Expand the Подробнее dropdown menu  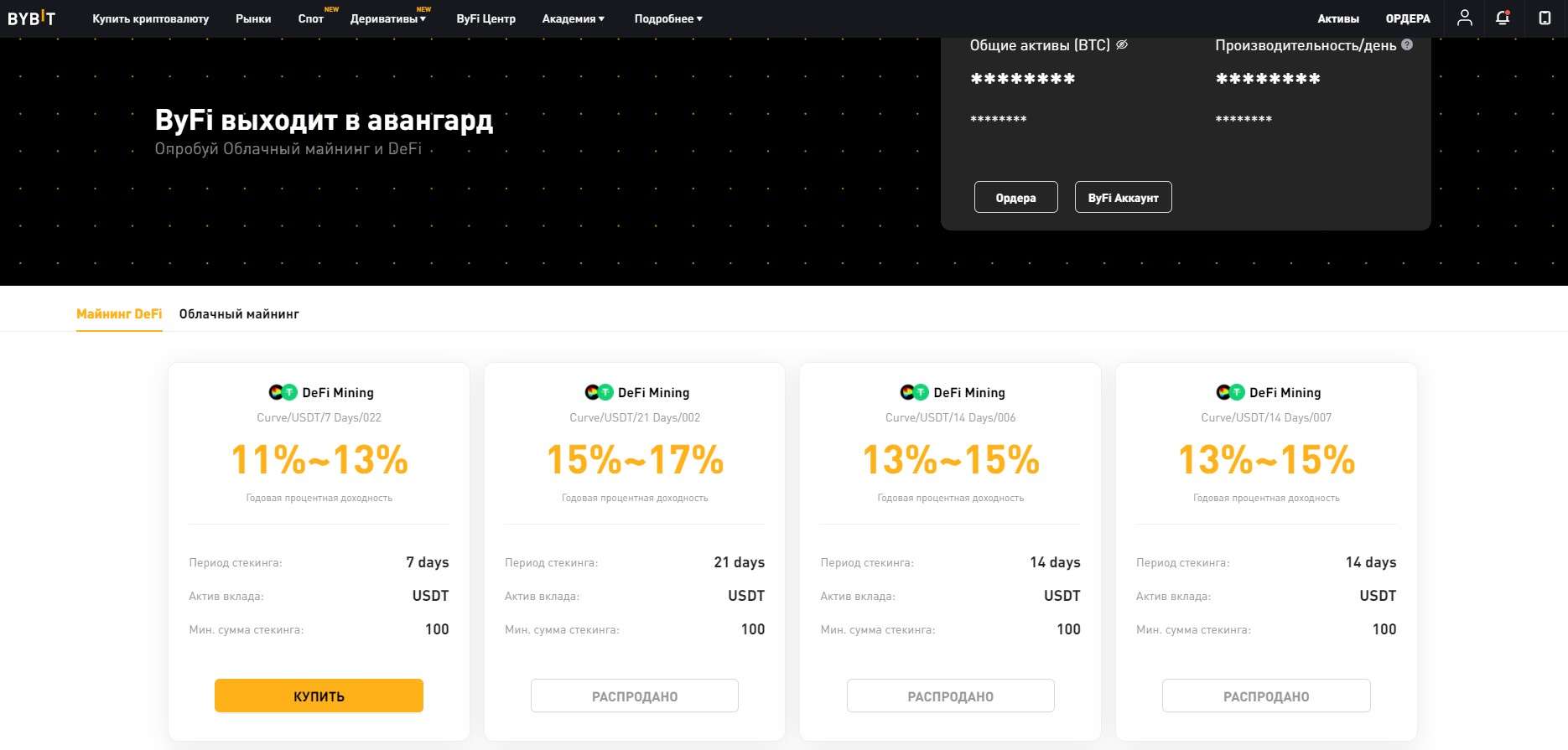point(668,18)
